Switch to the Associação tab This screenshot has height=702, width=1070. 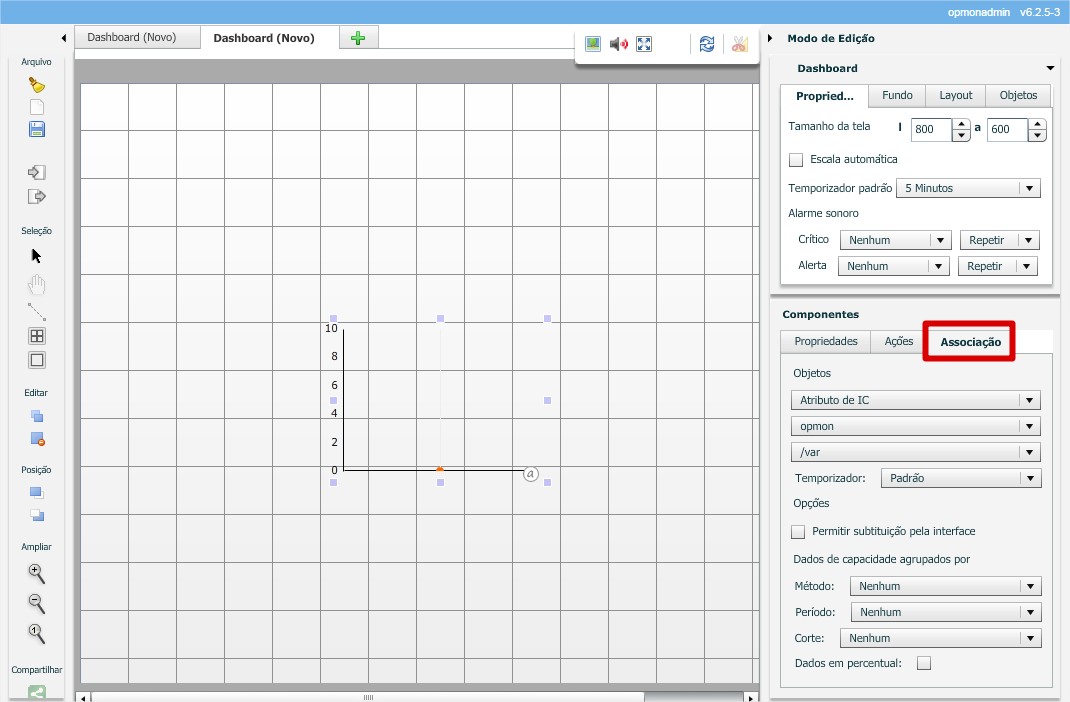click(970, 342)
